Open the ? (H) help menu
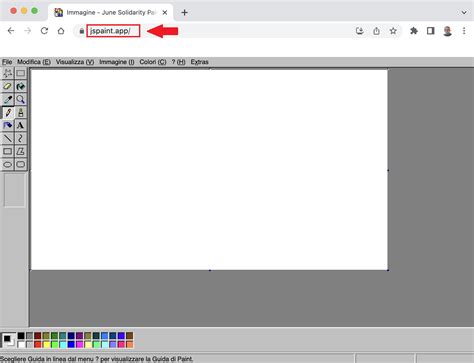The width and height of the screenshot is (474, 363). pyautogui.click(x=178, y=62)
